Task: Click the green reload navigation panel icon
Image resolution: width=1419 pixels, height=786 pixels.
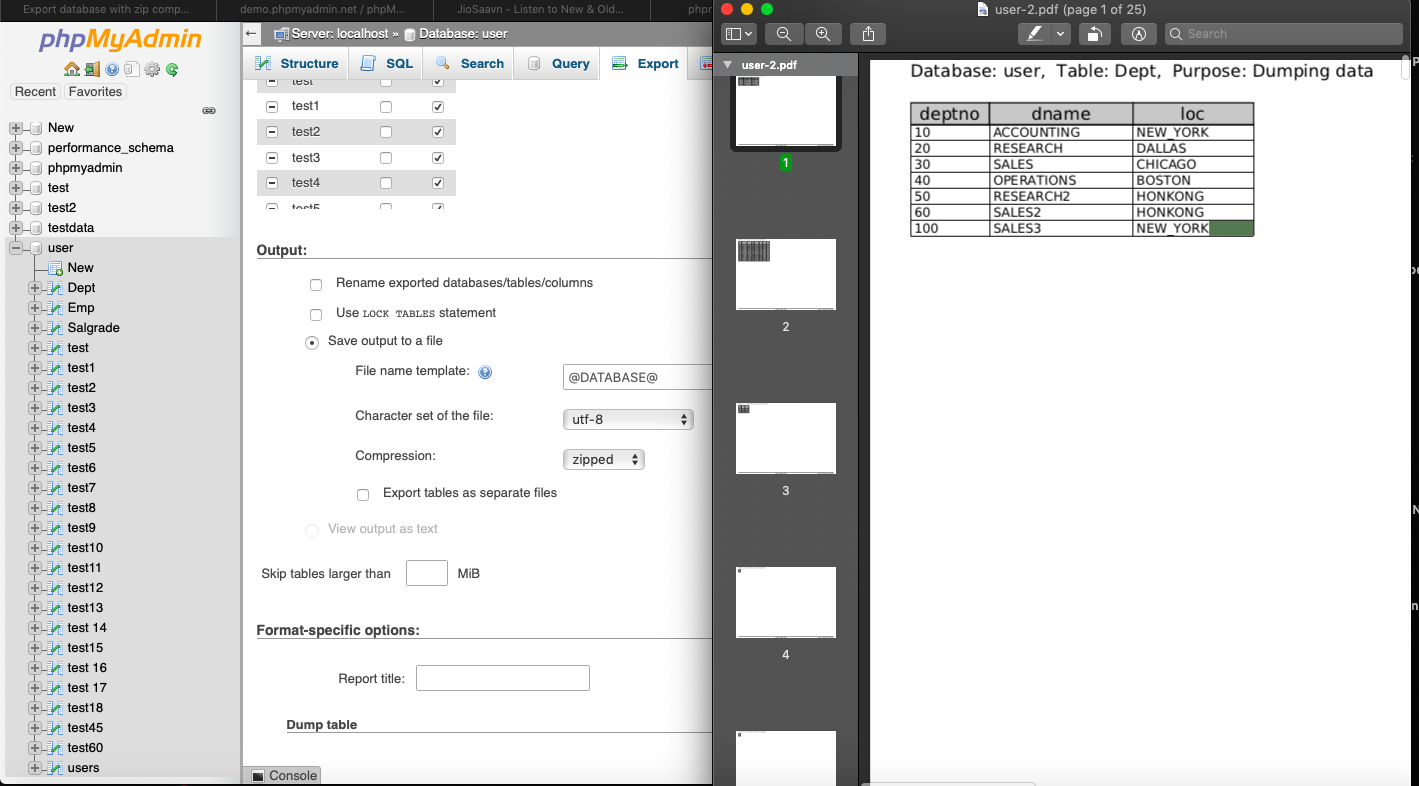Action: coord(172,69)
